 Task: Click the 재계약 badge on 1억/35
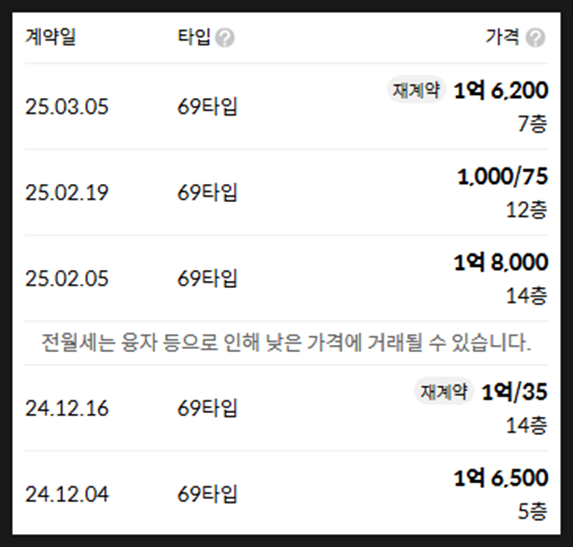point(444,391)
